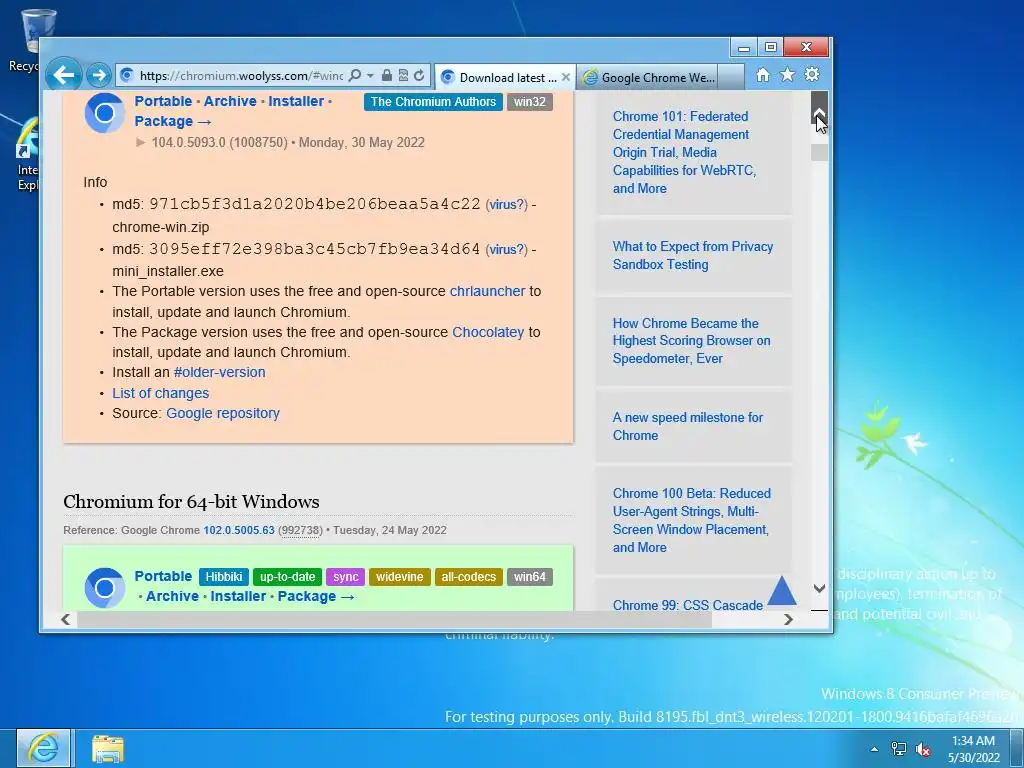The image size is (1024, 768).
Task: Click the Chromium logo in win32 section
Action: (x=104, y=113)
